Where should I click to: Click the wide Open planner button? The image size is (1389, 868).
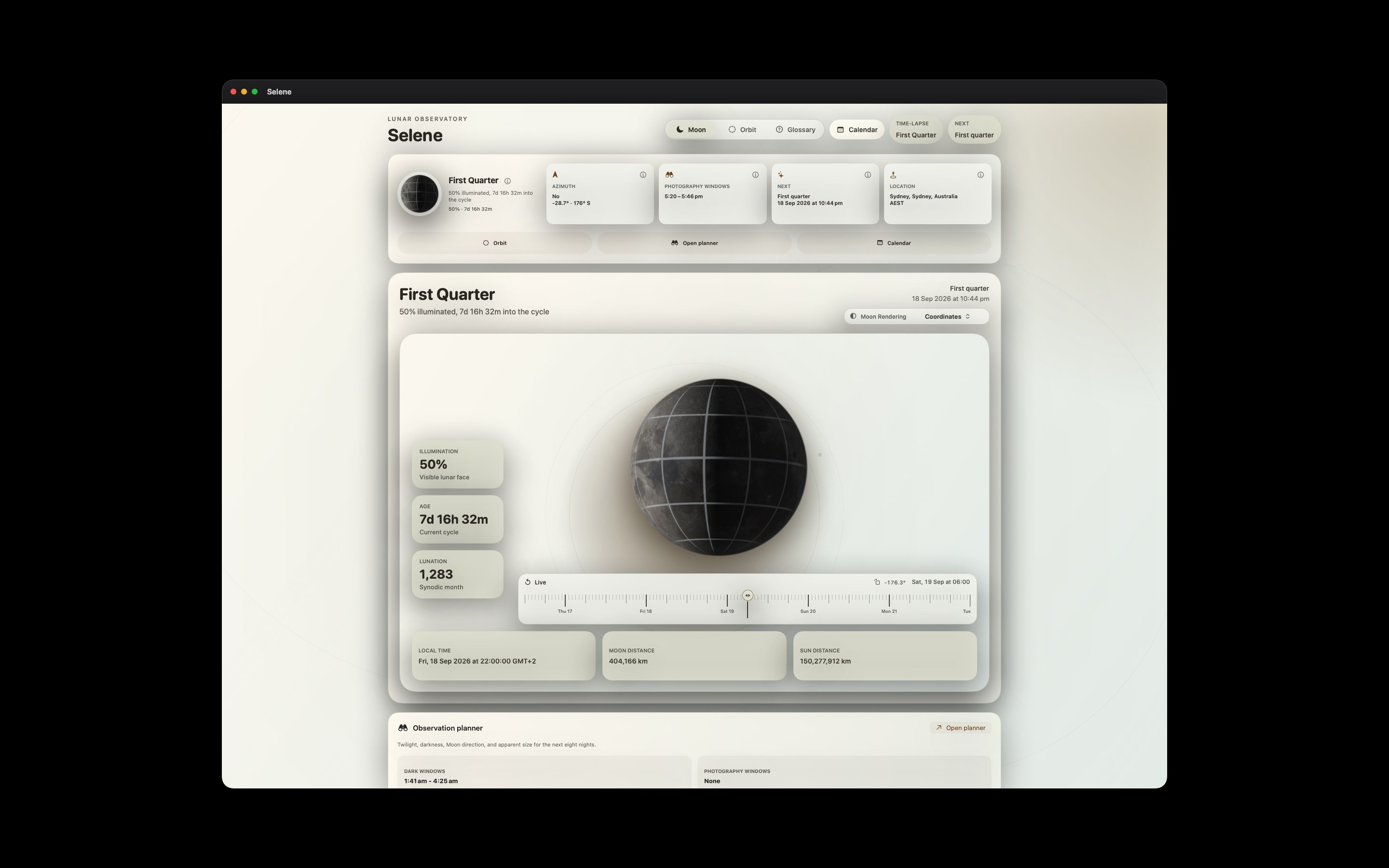click(694, 243)
